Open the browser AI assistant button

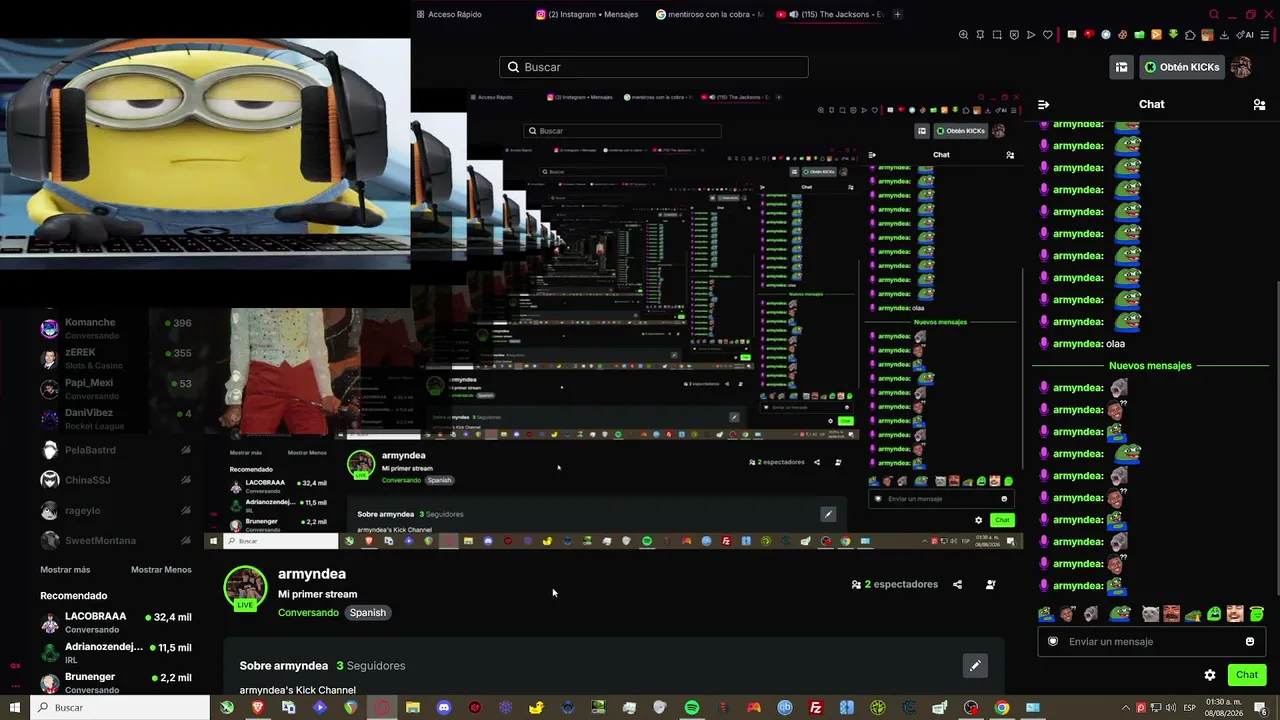tap(1246, 35)
